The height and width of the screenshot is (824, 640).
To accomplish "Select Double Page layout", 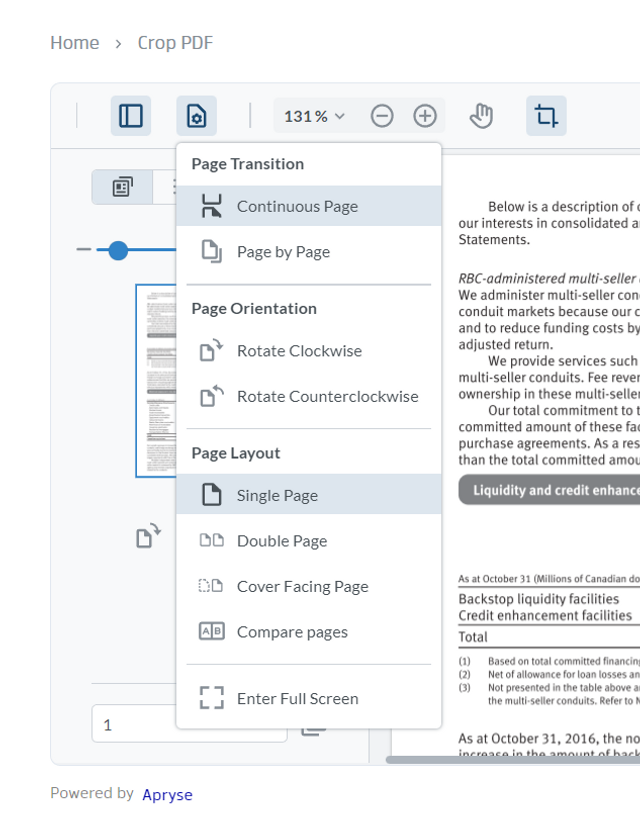I will pos(309,541).
